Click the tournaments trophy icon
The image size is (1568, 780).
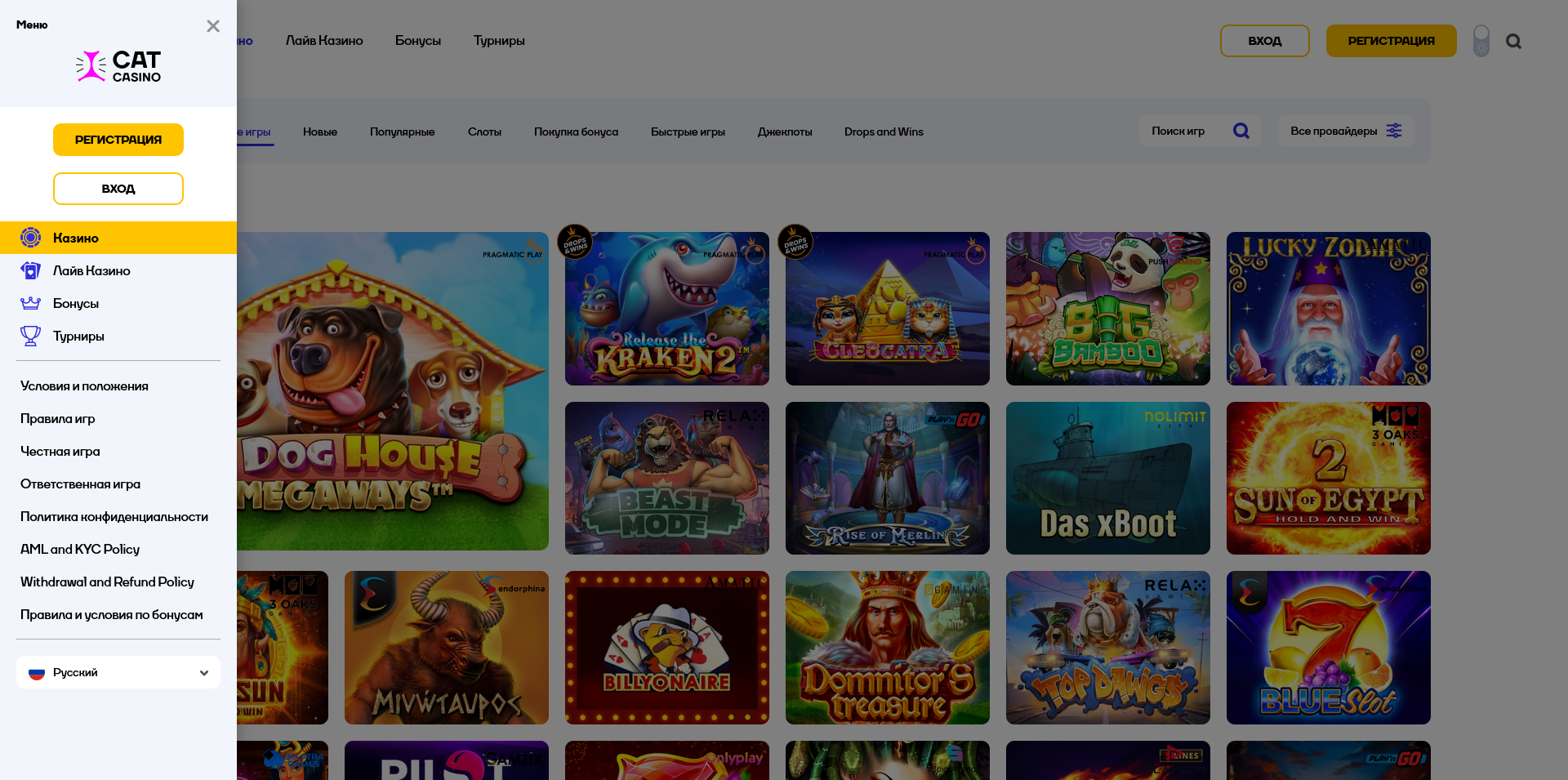30,336
